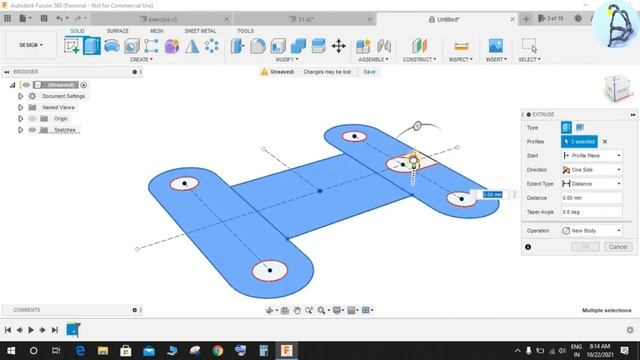Image resolution: width=640 pixels, height=360 pixels.
Task: Click the Extrude info button
Action: [x=528, y=247]
